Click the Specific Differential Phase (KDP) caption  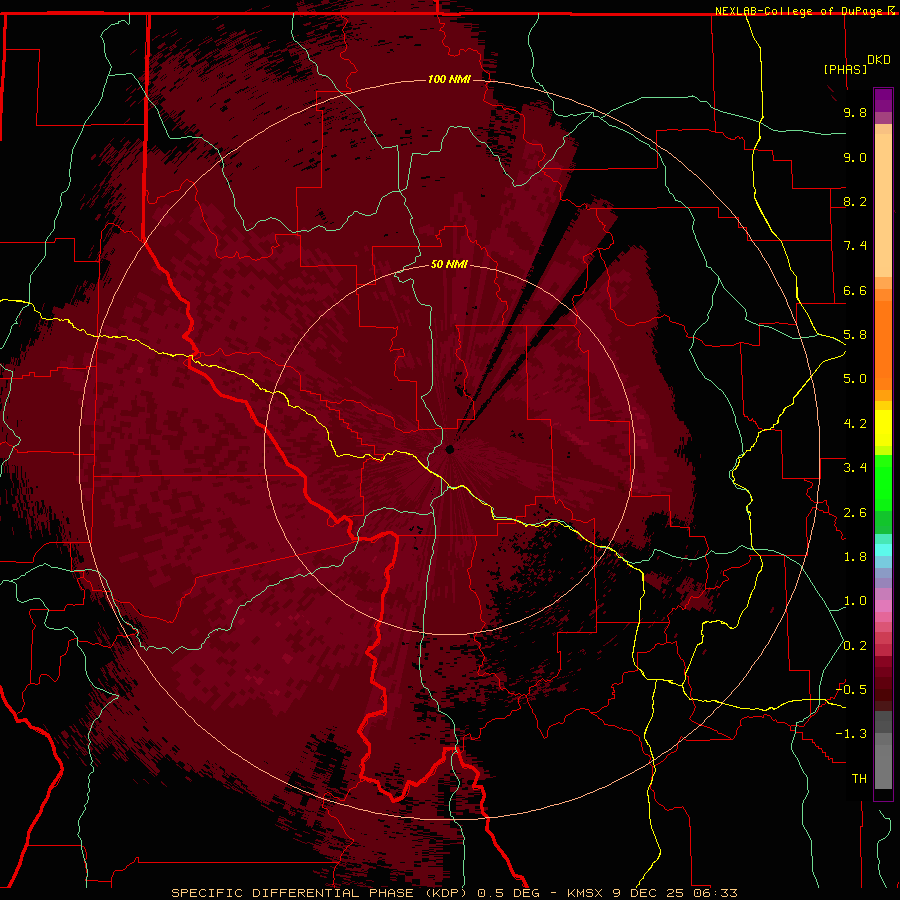(321, 893)
